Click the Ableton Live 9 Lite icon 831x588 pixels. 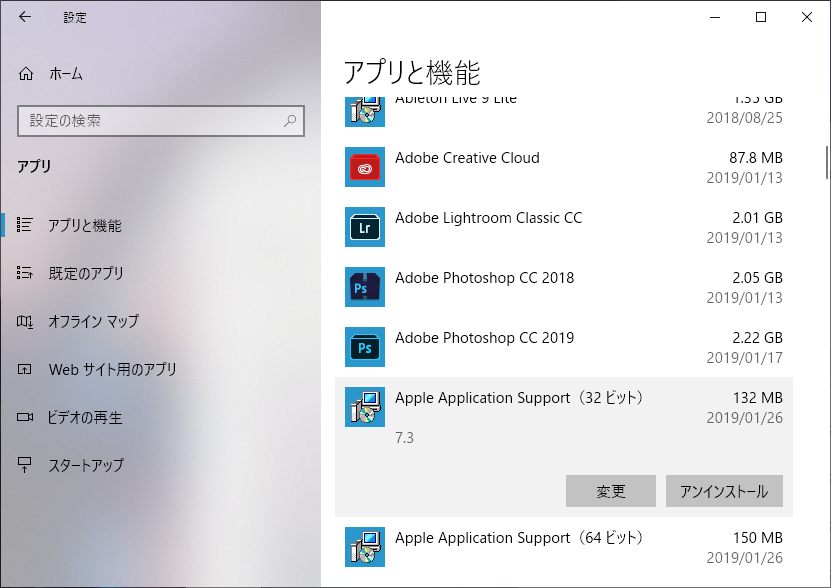tap(365, 112)
